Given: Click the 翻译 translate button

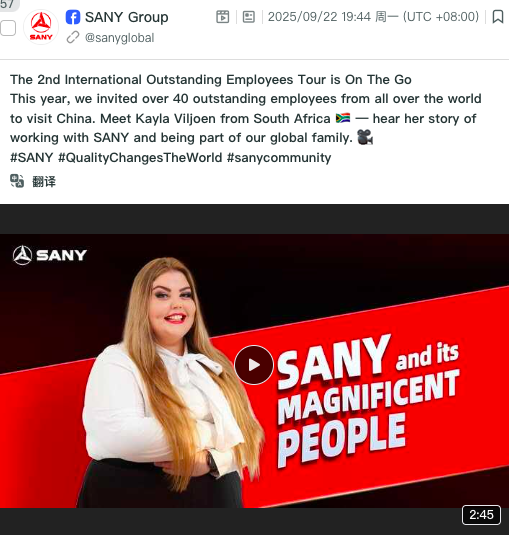Looking at the screenshot, I should click(x=44, y=182).
